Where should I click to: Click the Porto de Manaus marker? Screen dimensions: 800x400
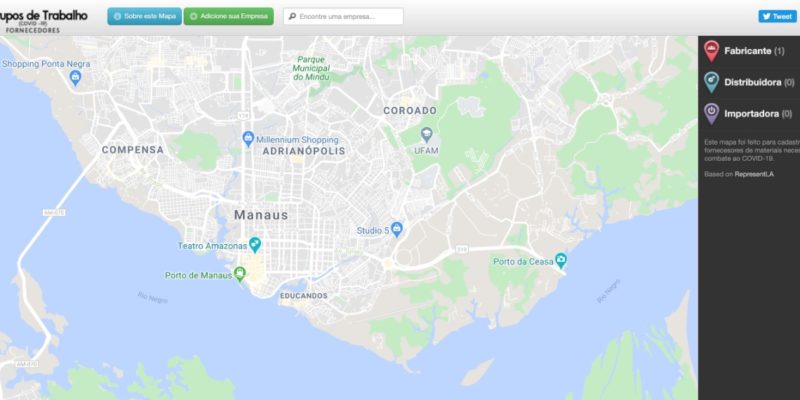[240, 274]
